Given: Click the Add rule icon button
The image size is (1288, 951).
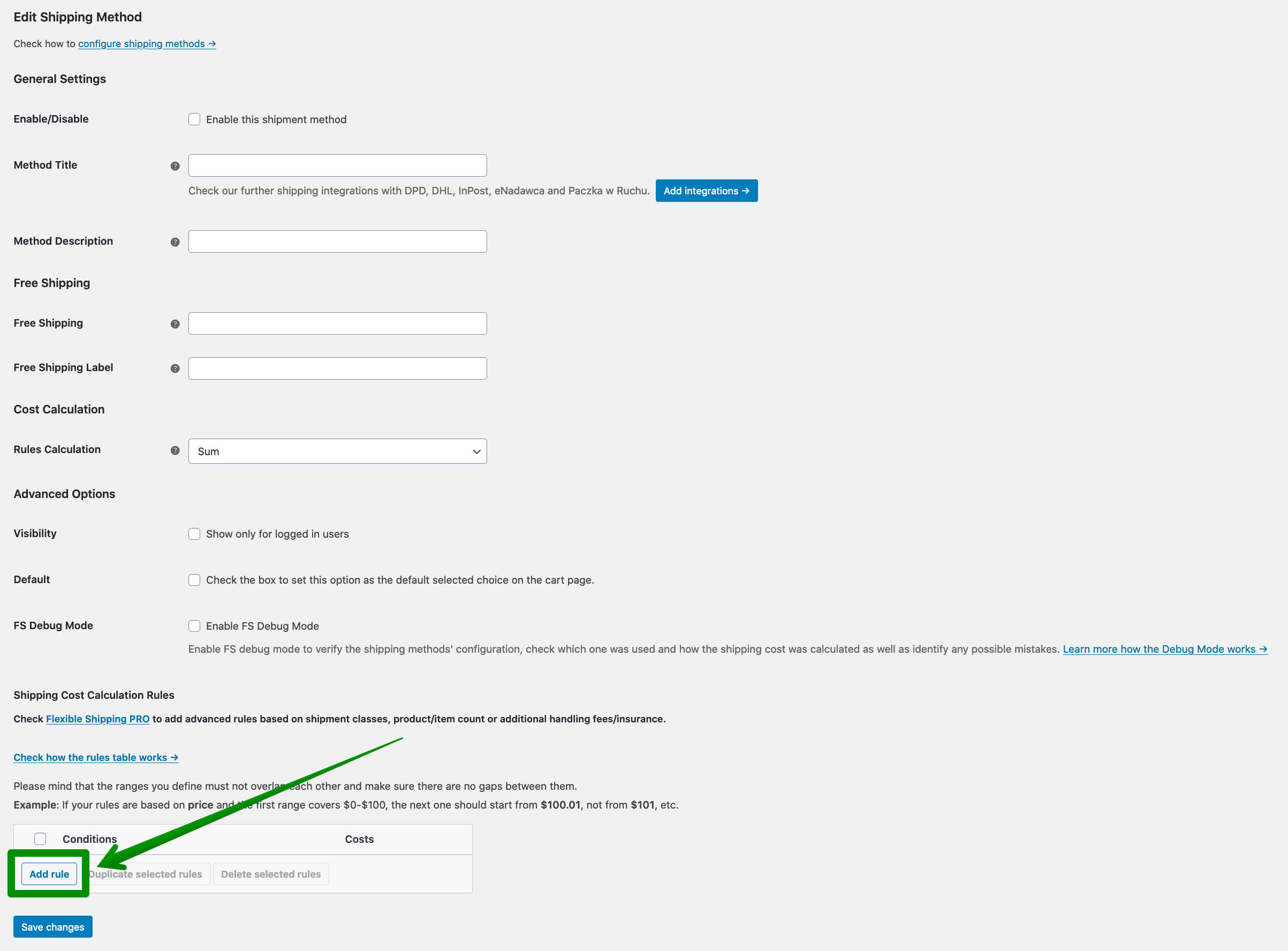Looking at the screenshot, I should 49,874.
